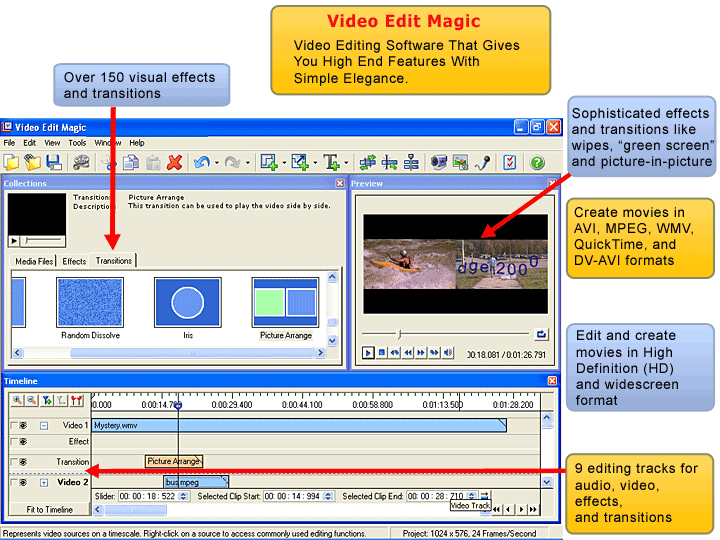Select the Picture Arrange transition thumbnail
Viewport: 720px width, 540px height.
(x=285, y=302)
